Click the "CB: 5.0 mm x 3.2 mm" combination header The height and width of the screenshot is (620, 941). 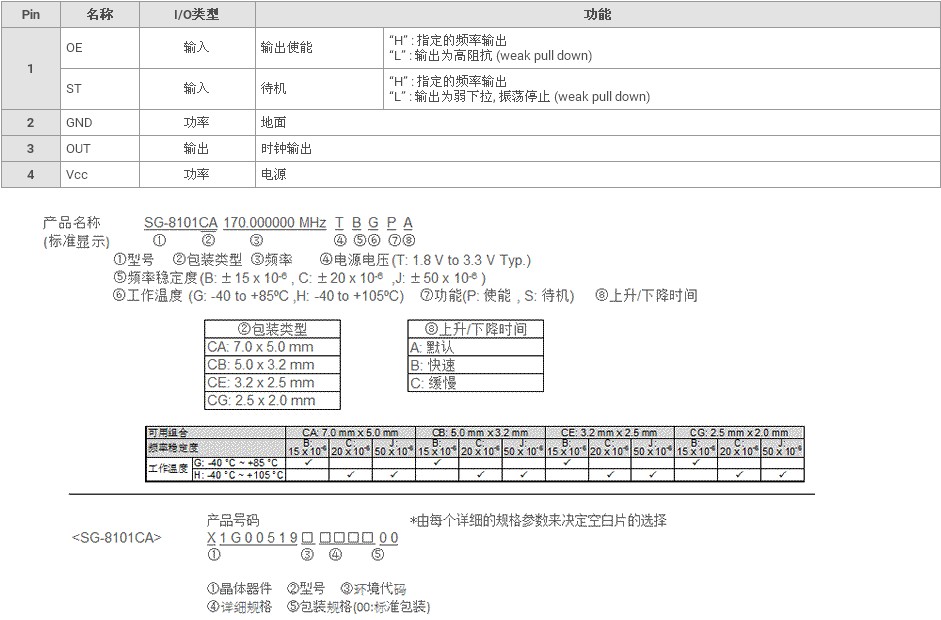tap(480, 432)
